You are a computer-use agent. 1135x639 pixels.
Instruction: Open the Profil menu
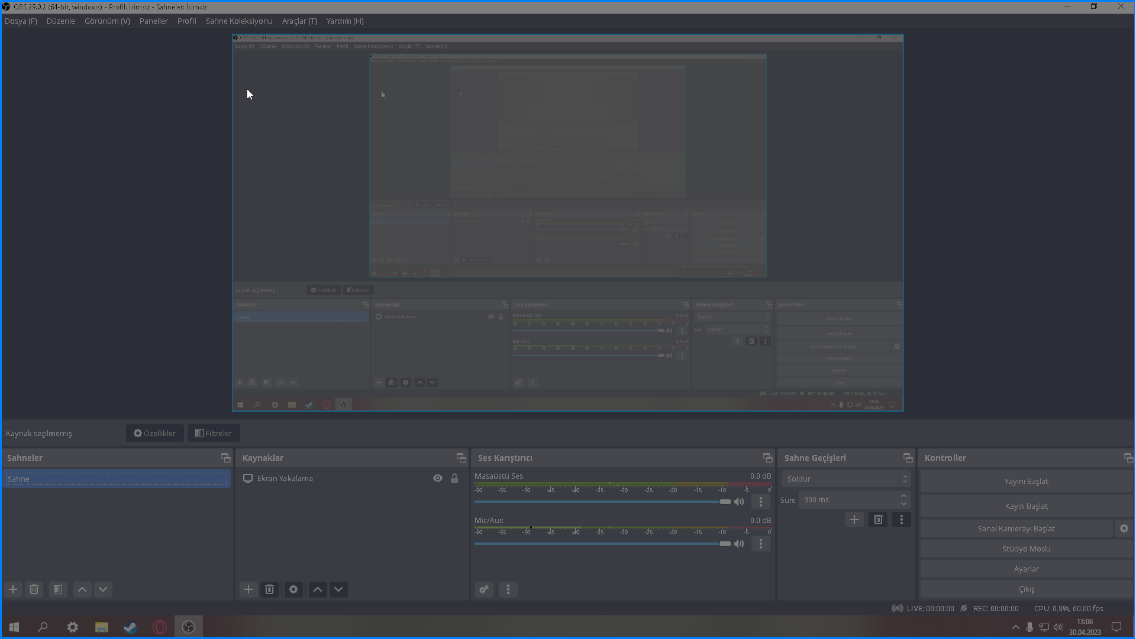tap(187, 21)
